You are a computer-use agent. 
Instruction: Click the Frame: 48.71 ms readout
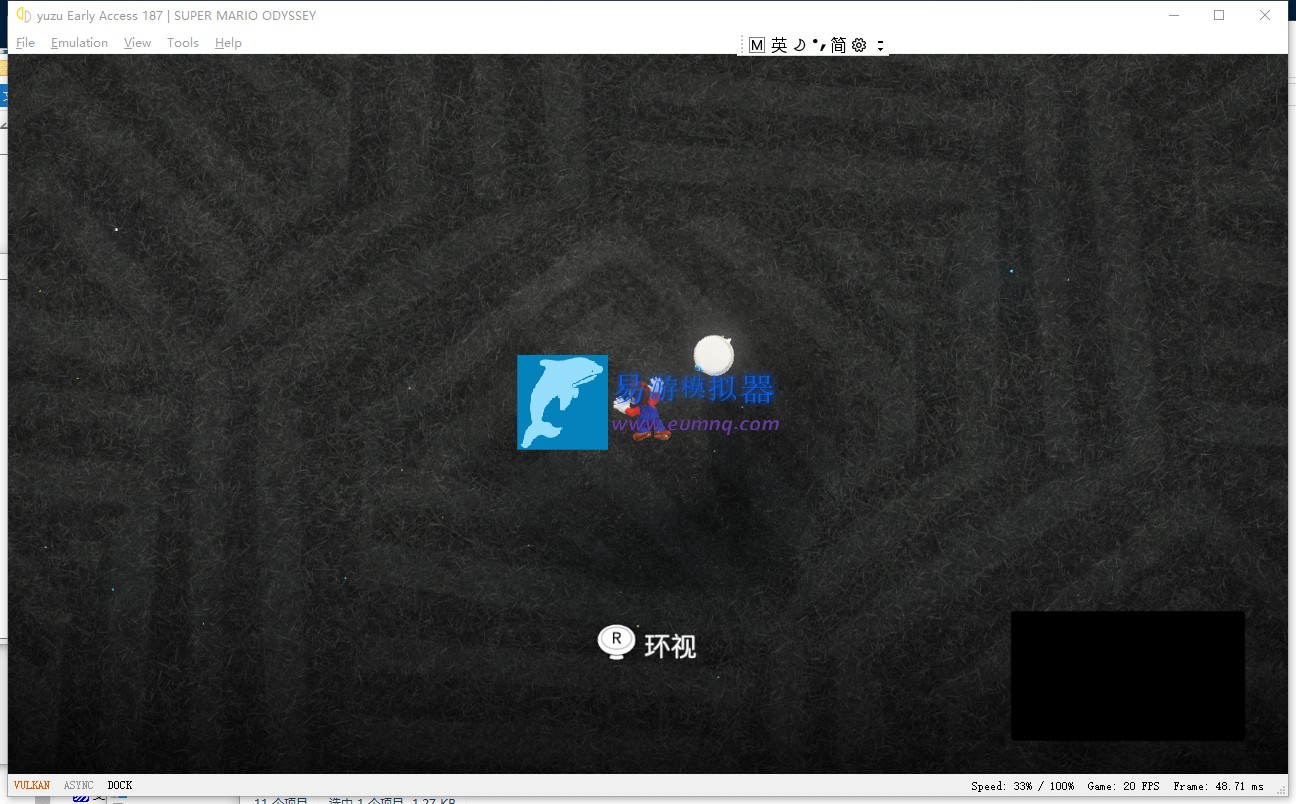pos(1219,786)
